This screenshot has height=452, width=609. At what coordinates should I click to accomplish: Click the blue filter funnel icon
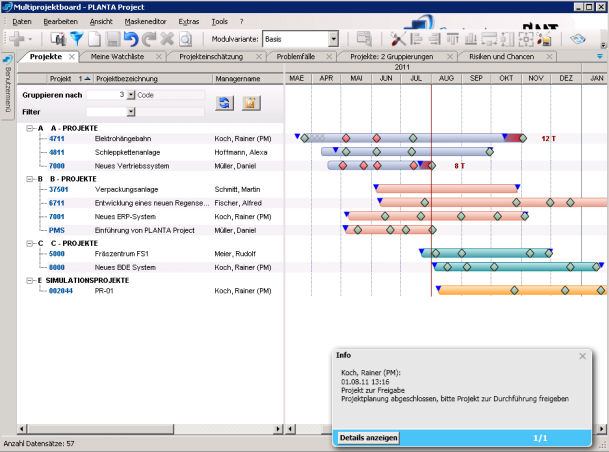coord(77,39)
